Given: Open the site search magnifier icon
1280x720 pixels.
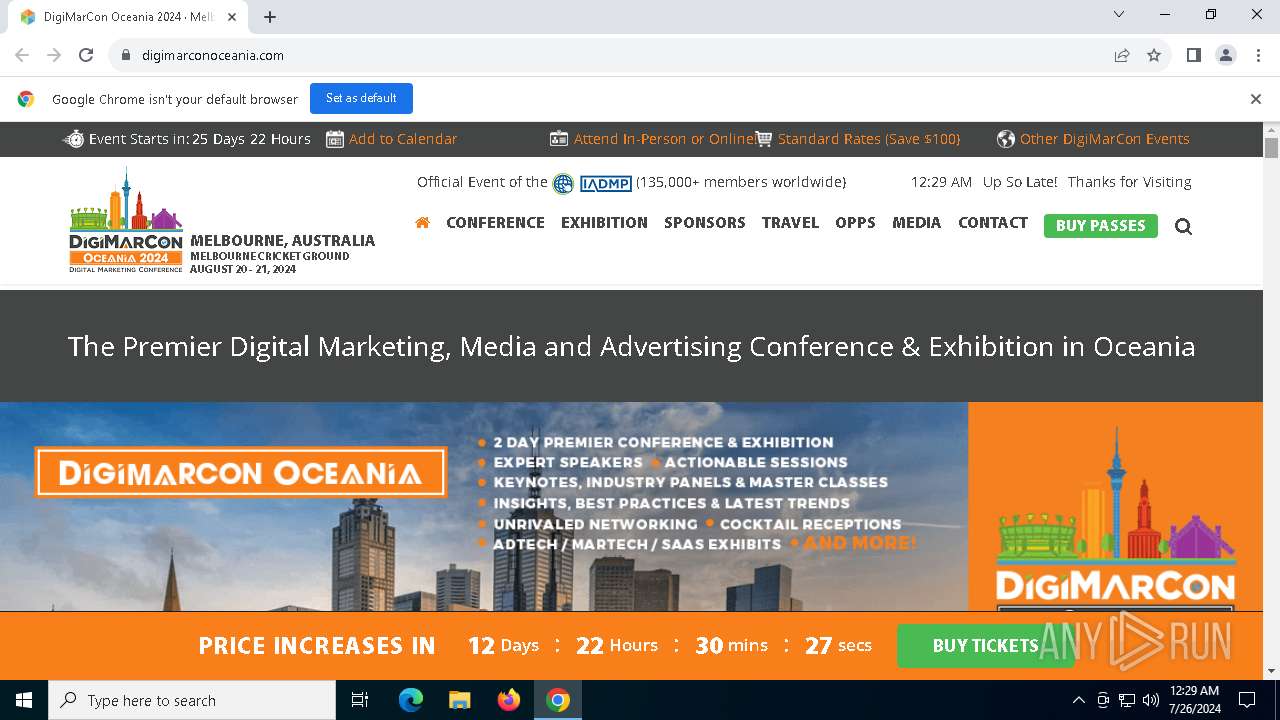Looking at the screenshot, I should (x=1183, y=226).
